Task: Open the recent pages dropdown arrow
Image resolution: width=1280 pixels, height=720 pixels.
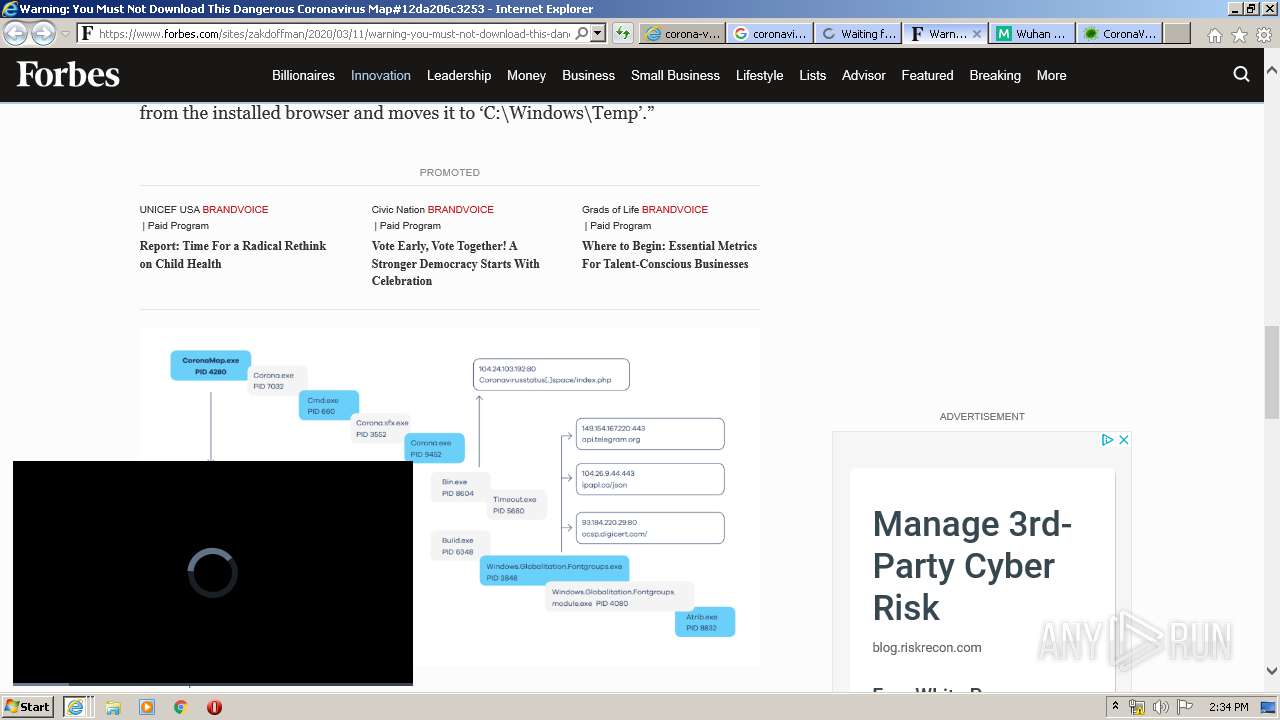Action: [x=65, y=34]
